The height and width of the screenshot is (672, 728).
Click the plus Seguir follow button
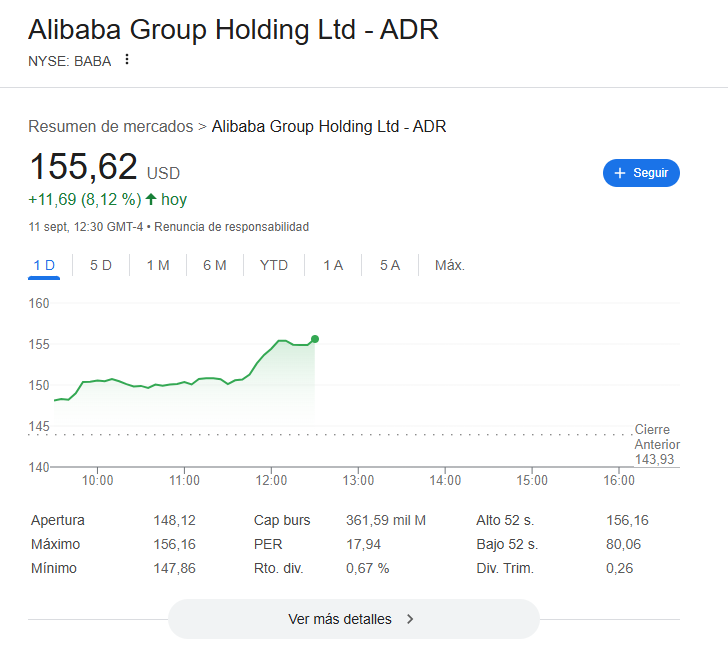641,173
